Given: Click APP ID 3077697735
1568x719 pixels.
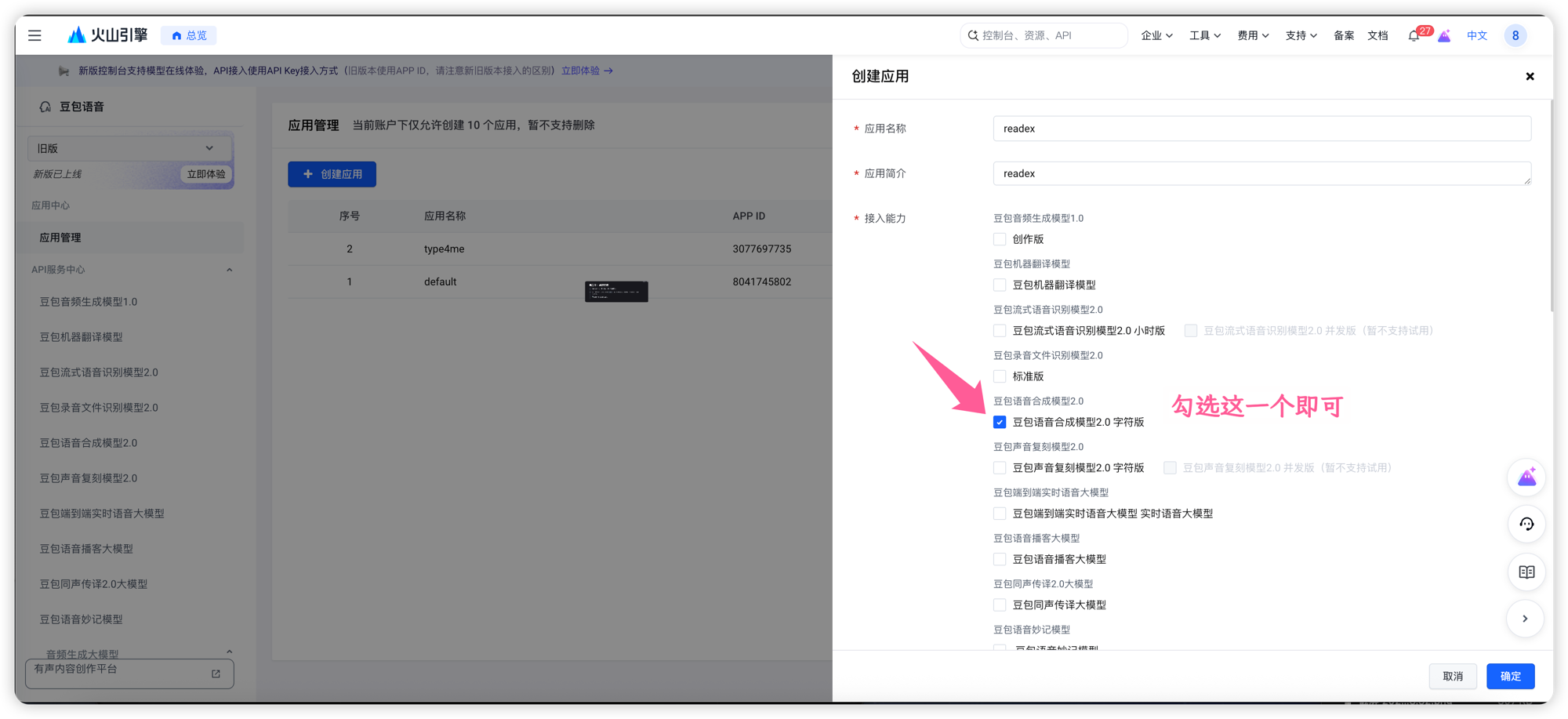Looking at the screenshot, I should click(x=761, y=249).
